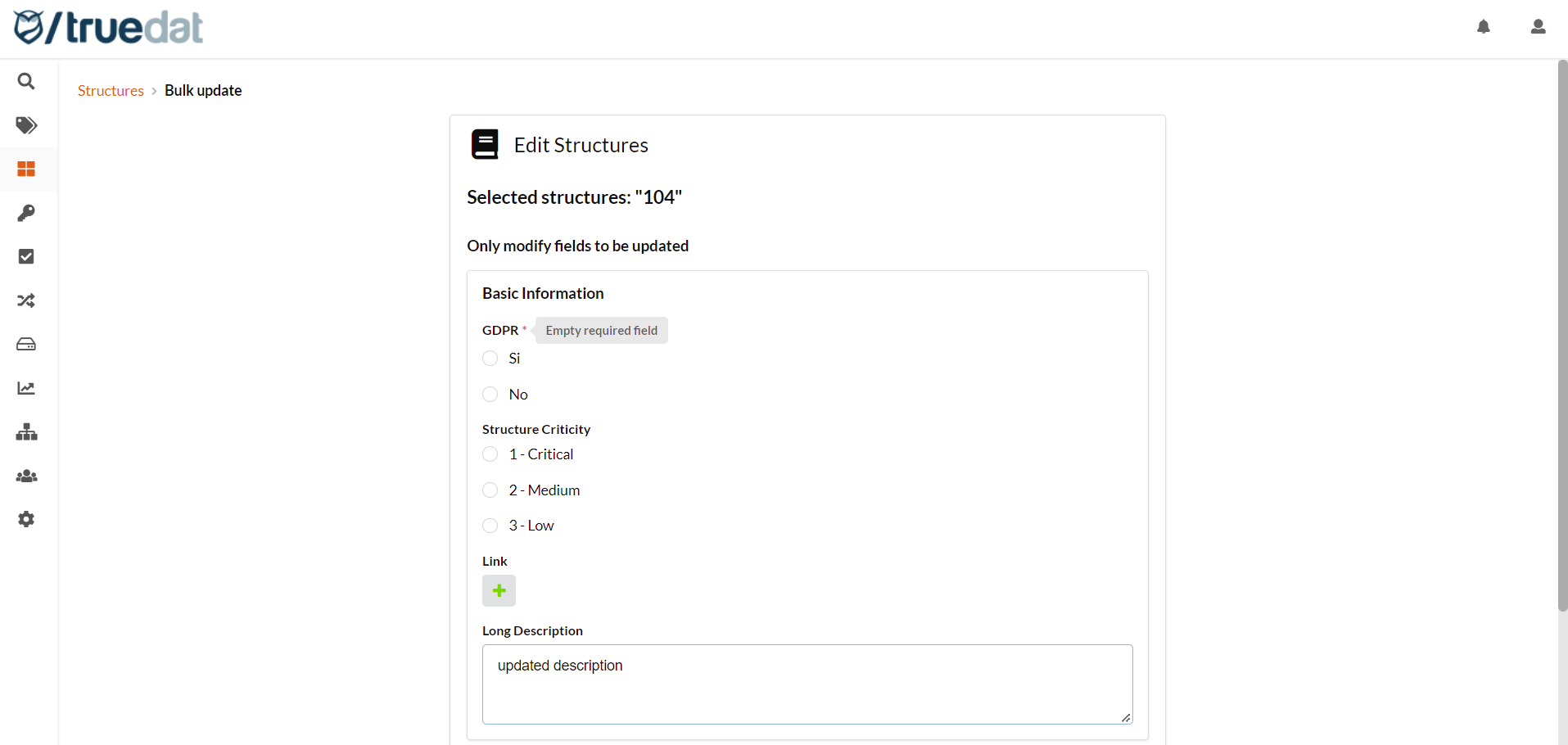Viewport: 1568px width, 745px height.
Task: Open the line chart sidebar icon
Action: click(26, 388)
